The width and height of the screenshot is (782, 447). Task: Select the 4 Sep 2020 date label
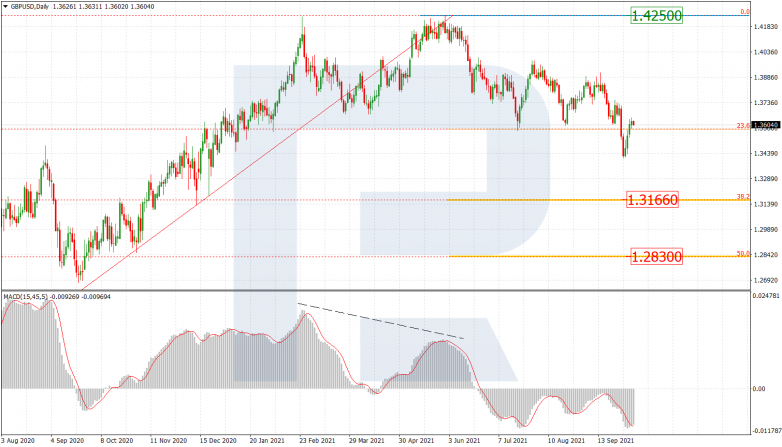(67, 441)
